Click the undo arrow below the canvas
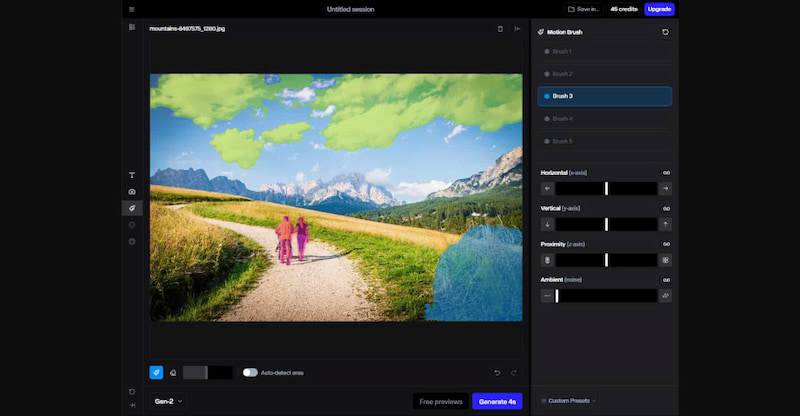The image size is (800, 416). click(x=497, y=372)
